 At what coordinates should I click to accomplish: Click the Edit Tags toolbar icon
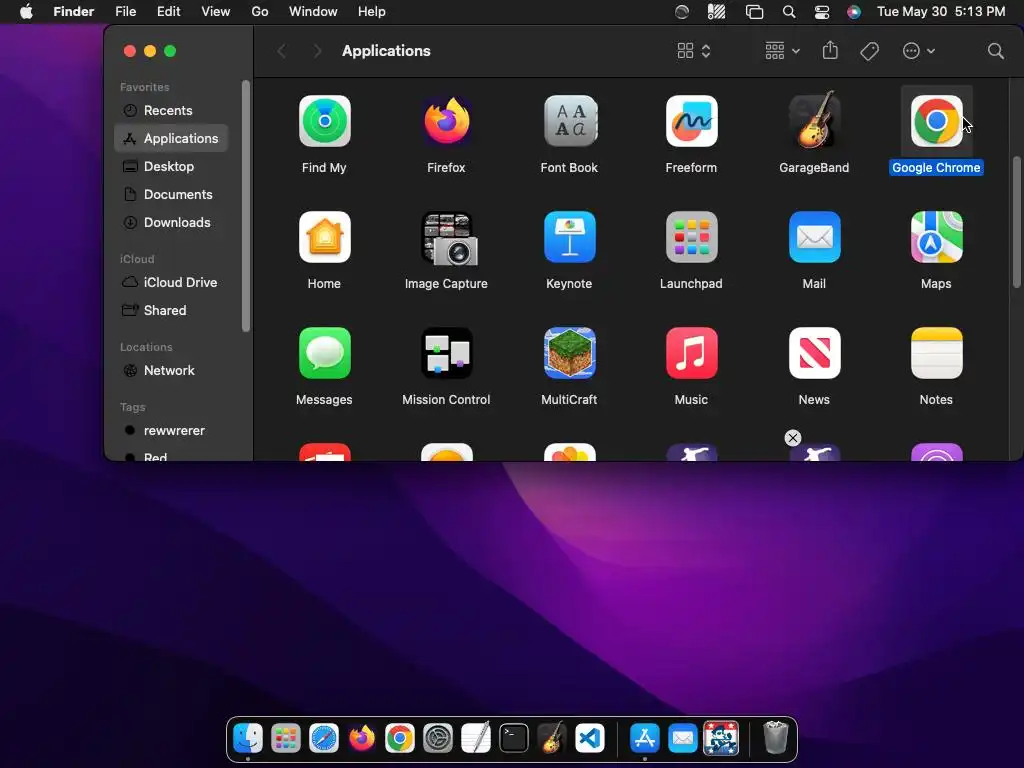point(869,51)
